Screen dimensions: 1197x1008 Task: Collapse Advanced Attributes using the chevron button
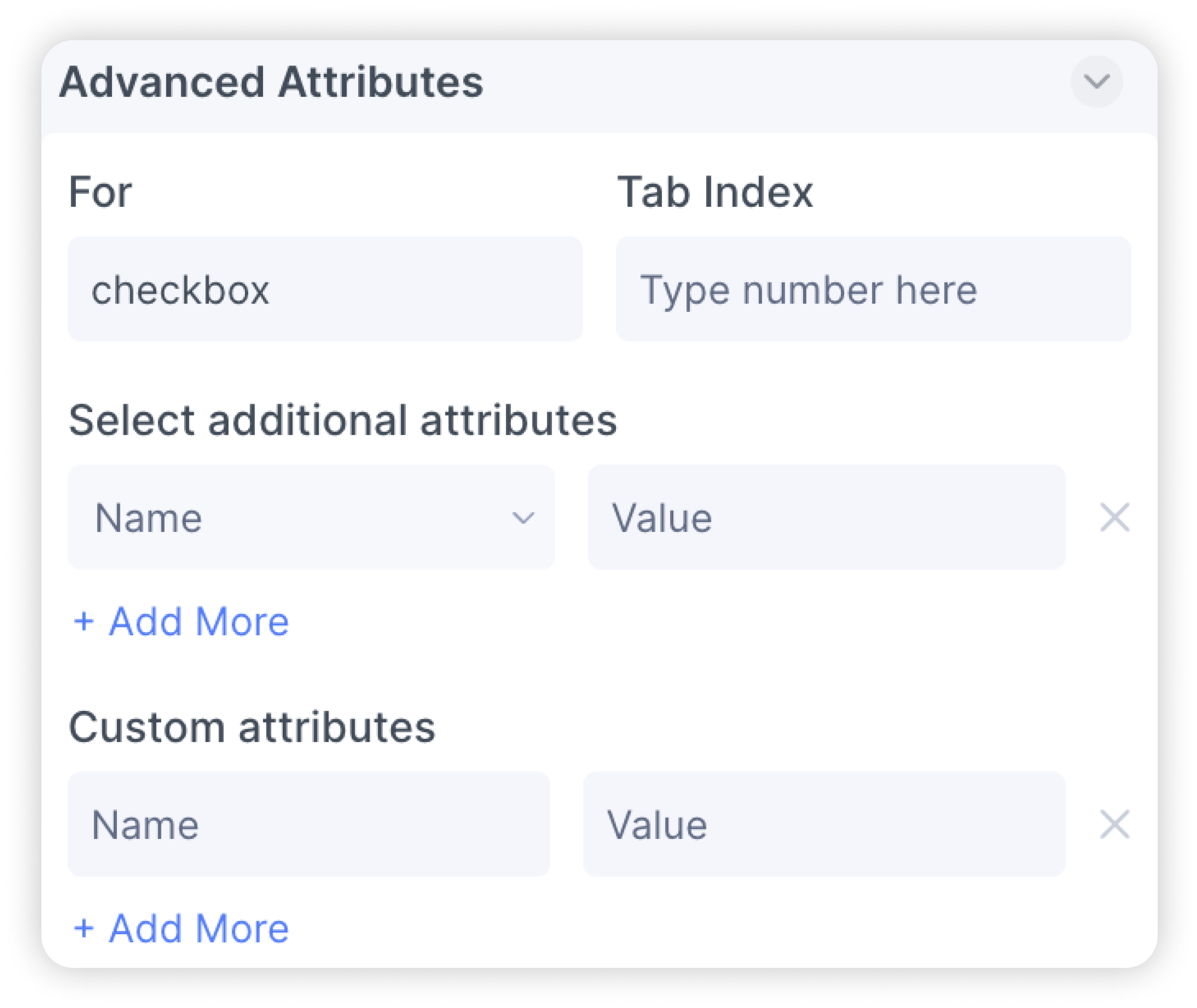(x=1096, y=82)
